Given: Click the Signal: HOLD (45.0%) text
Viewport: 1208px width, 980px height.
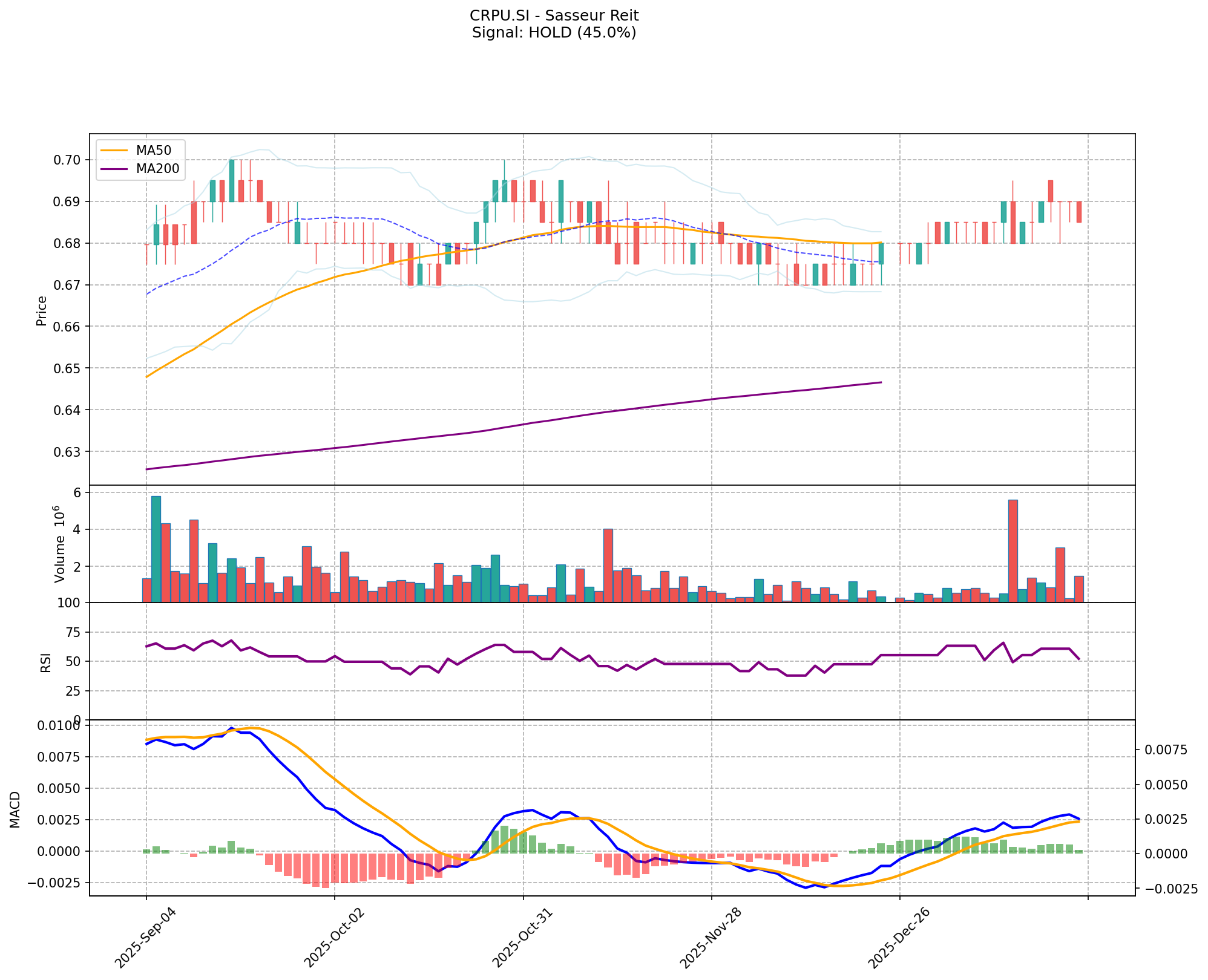Looking at the screenshot, I should (x=554, y=33).
